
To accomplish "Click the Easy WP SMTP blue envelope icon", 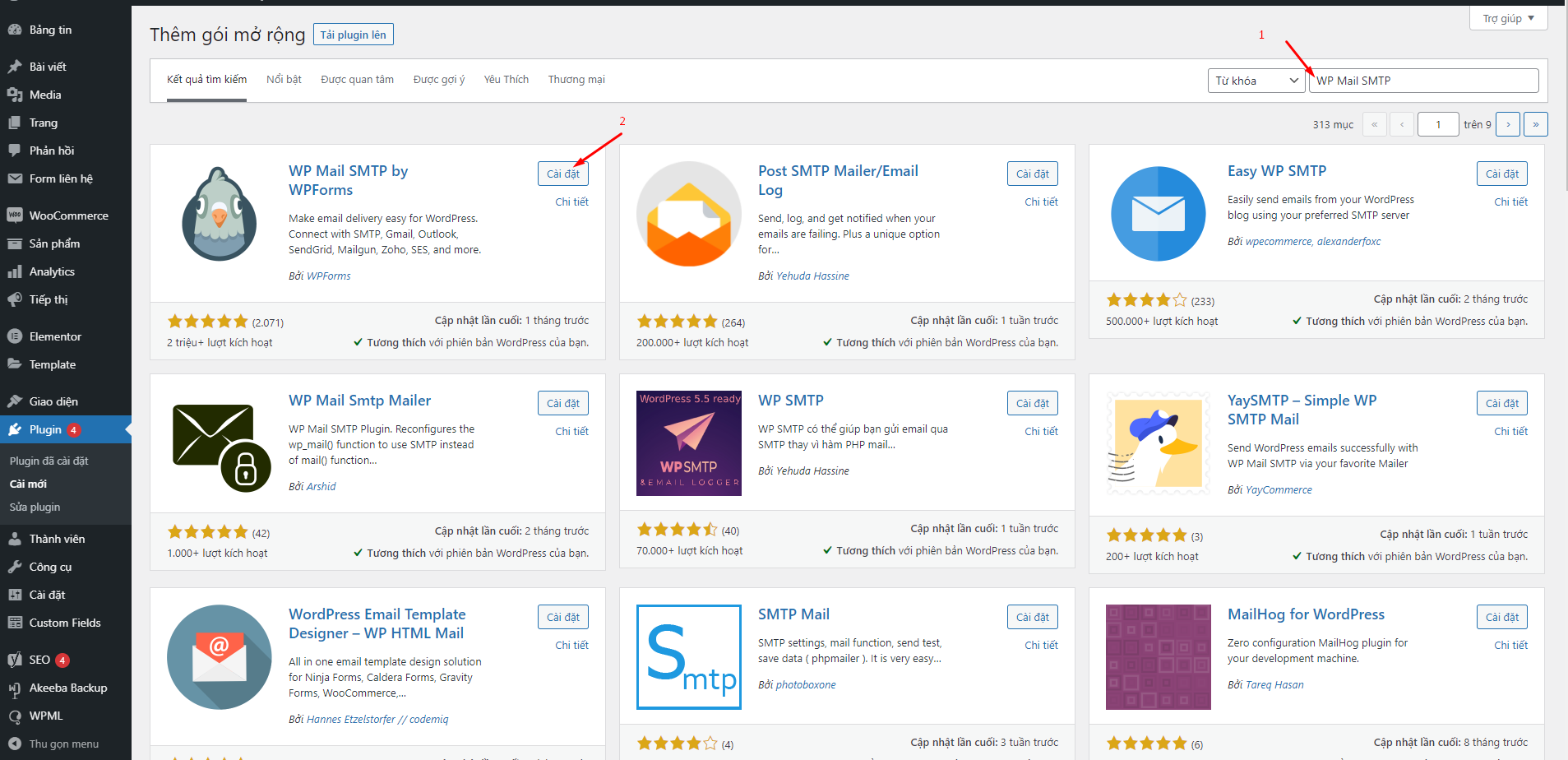I will click(1158, 214).
